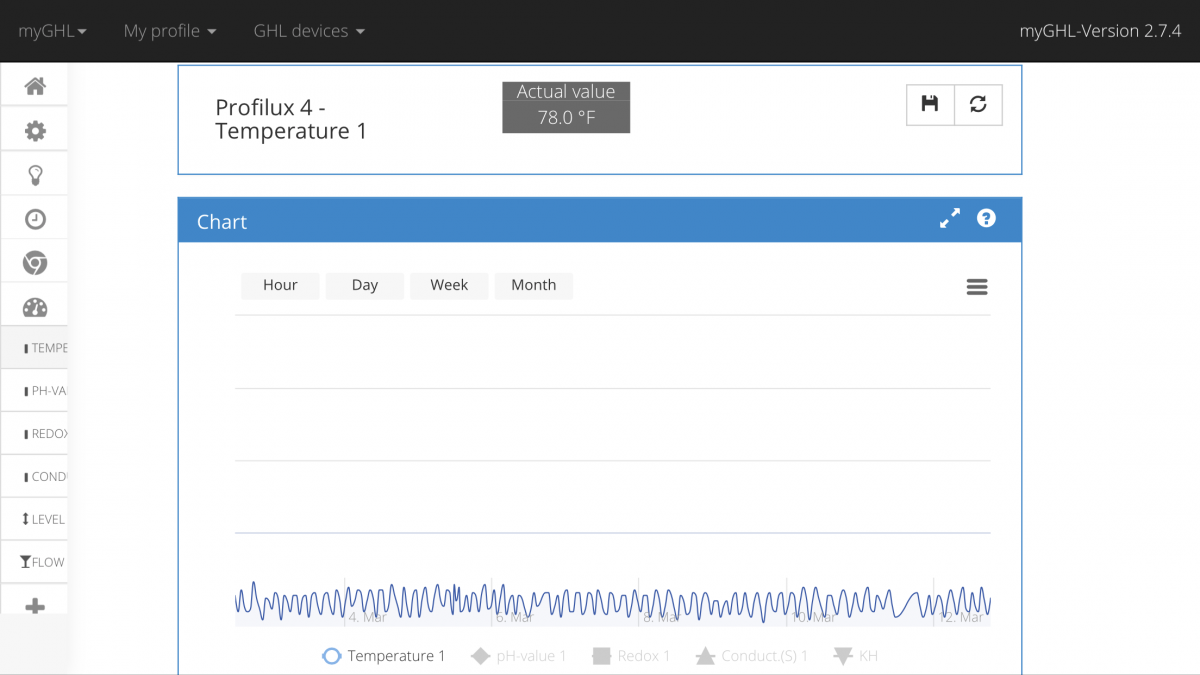Click the myGHL-Version 2.7.4 text
Image resolution: width=1200 pixels, height=675 pixels.
tap(1100, 31)
